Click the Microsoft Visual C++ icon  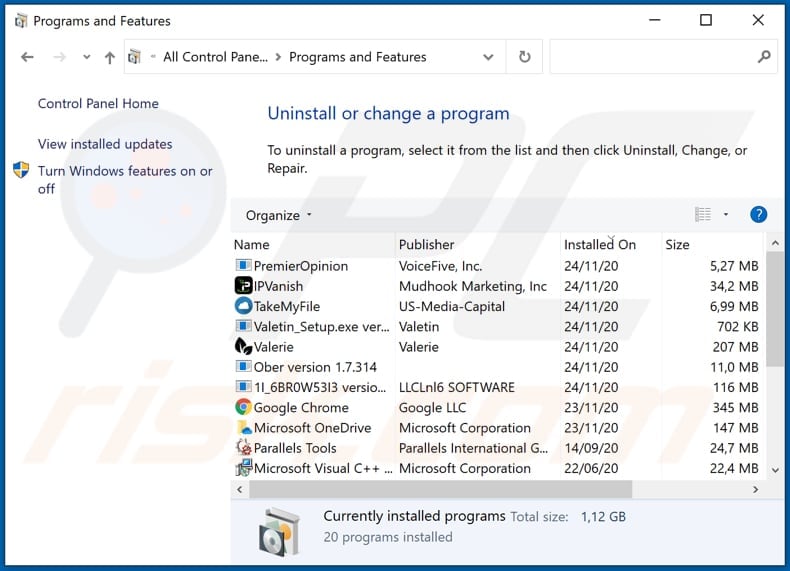[244, 468]
